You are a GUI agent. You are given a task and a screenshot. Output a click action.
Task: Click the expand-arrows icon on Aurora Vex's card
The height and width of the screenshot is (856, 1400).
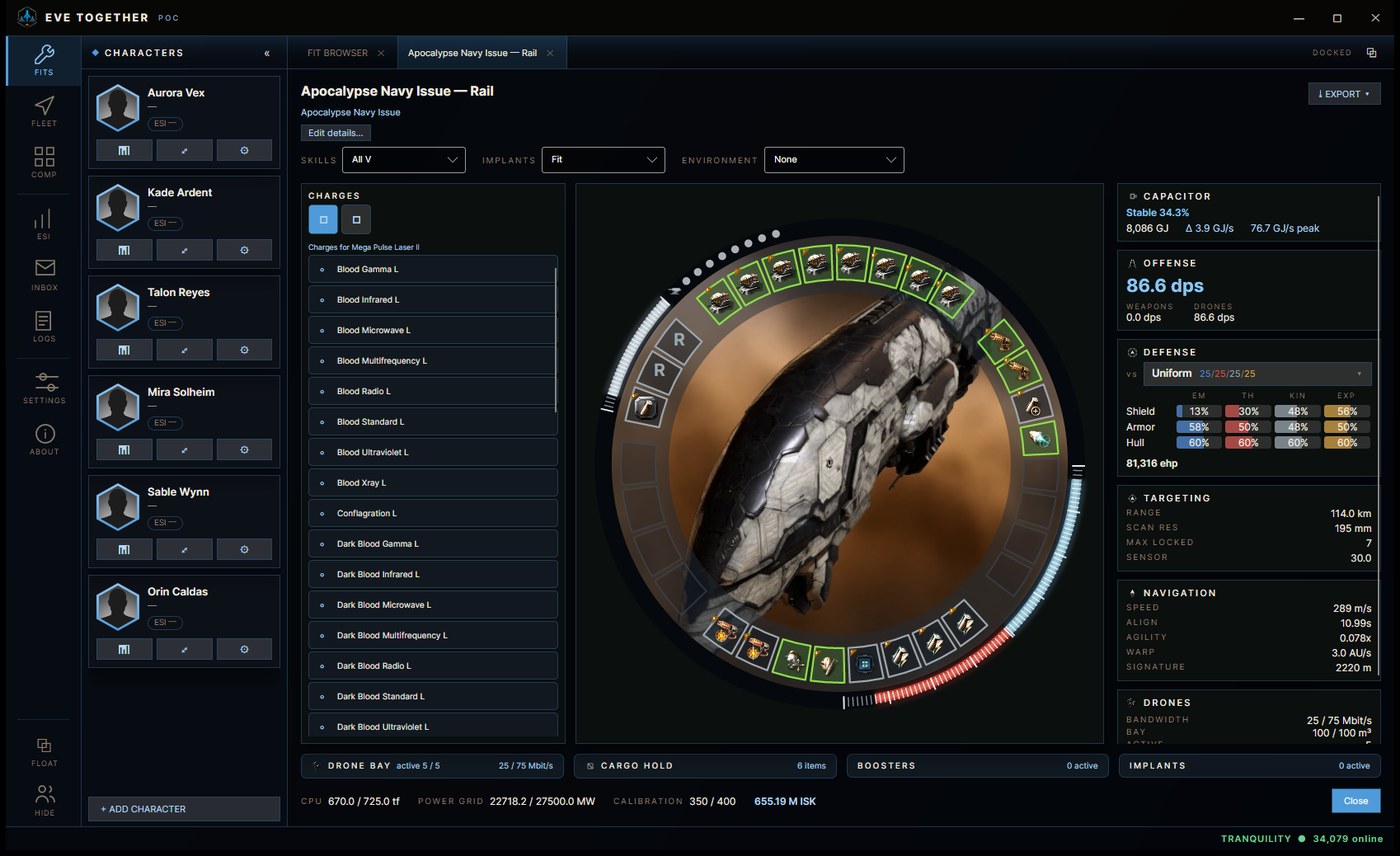(184, 150)
